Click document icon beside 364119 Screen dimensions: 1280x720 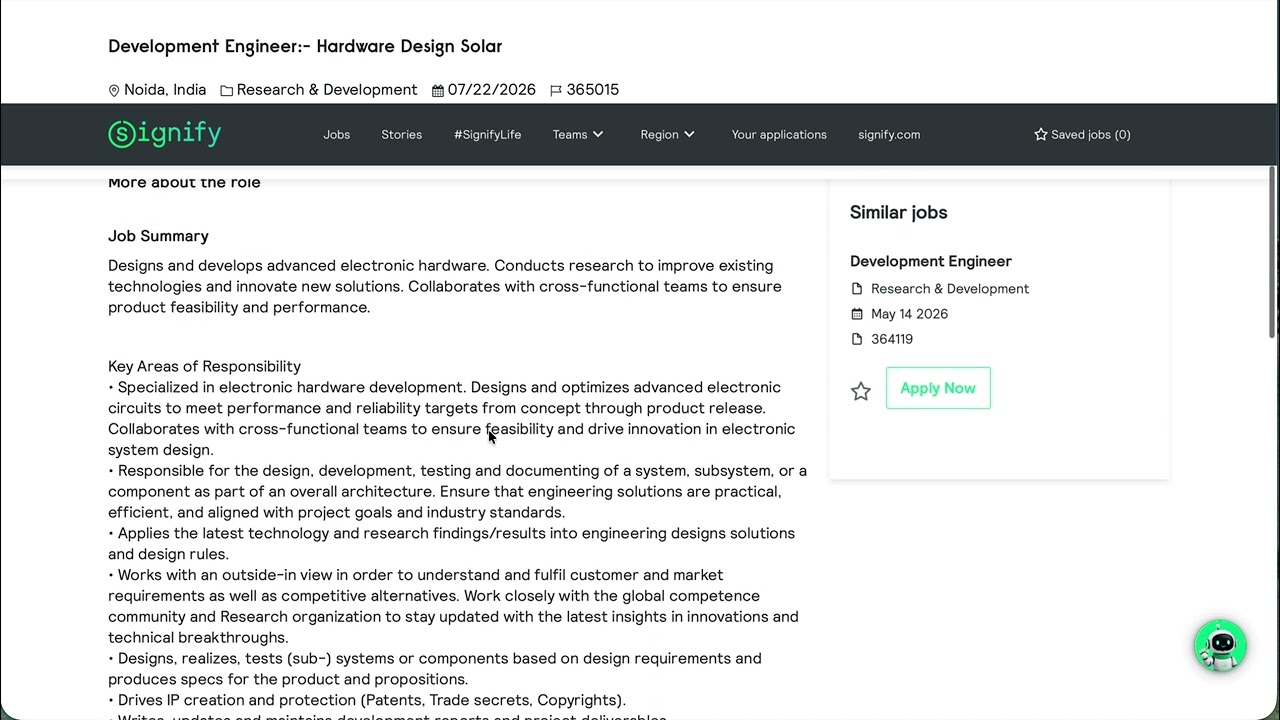[x=857, y=339]
